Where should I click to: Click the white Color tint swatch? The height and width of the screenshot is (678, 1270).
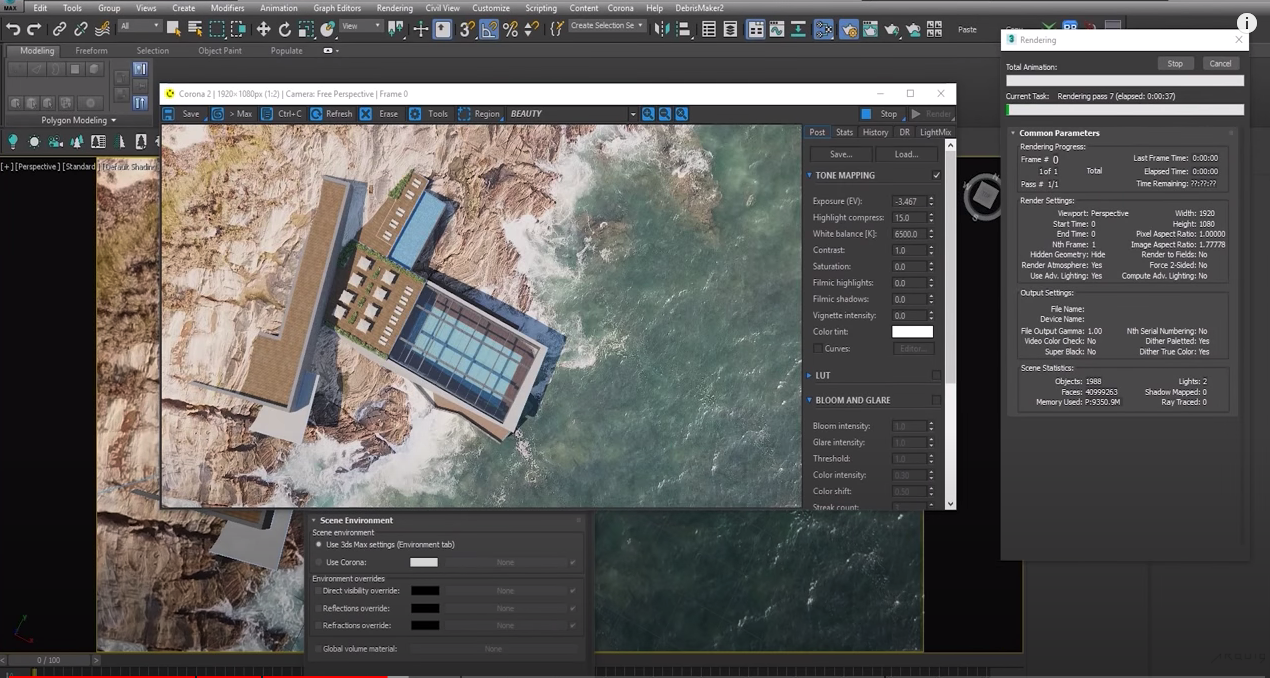pos(912,332)
